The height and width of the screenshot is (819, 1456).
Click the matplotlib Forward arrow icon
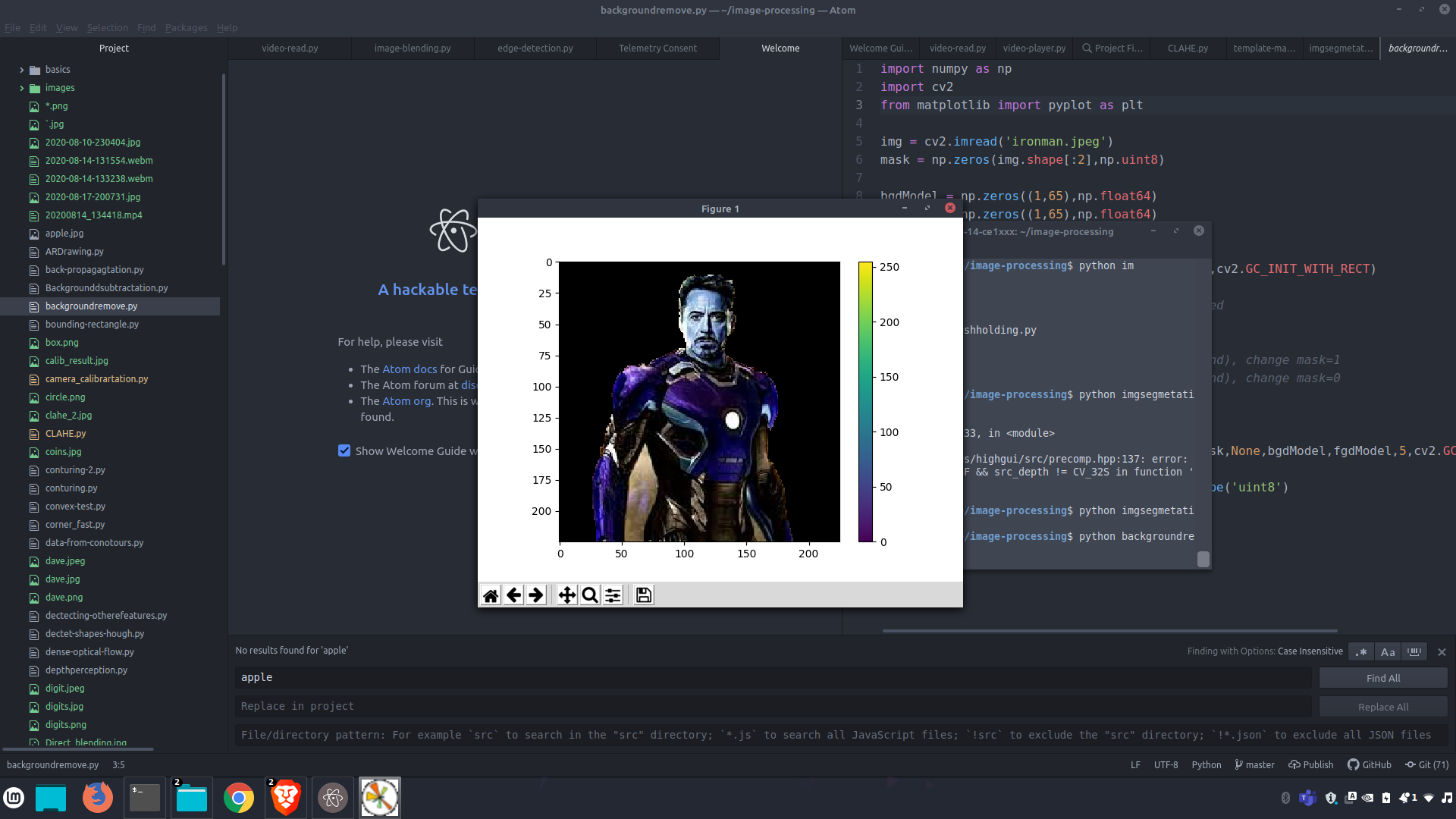click(x=536, y=595)
